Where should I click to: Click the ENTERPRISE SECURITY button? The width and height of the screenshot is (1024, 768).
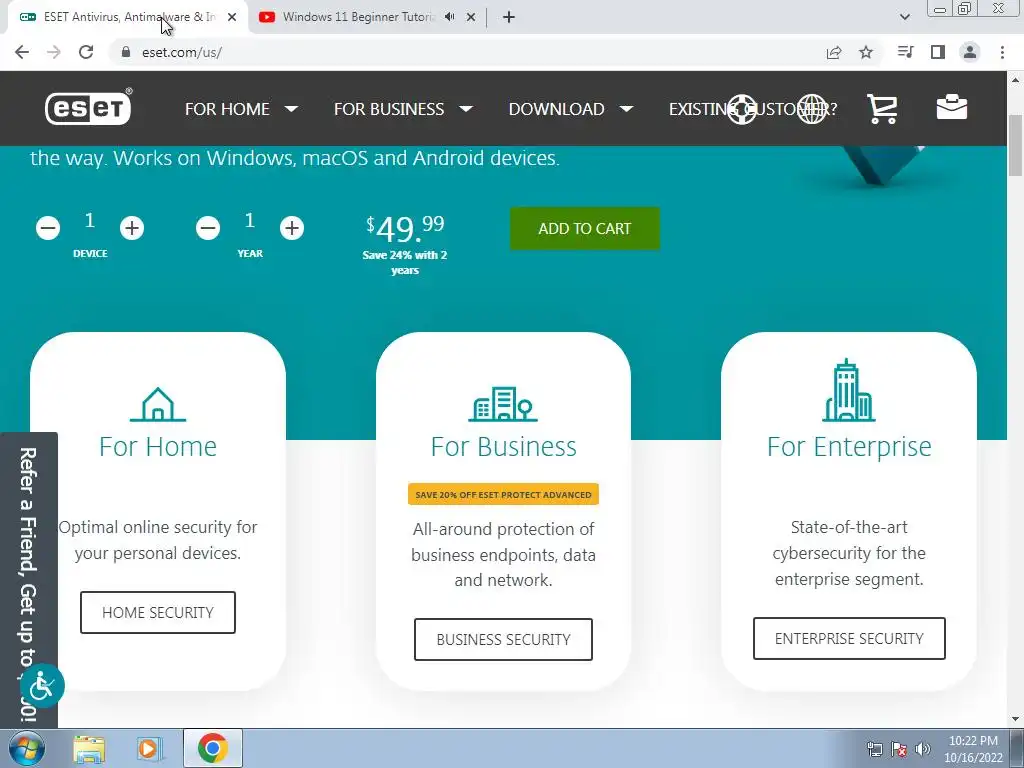pos(849,638)
